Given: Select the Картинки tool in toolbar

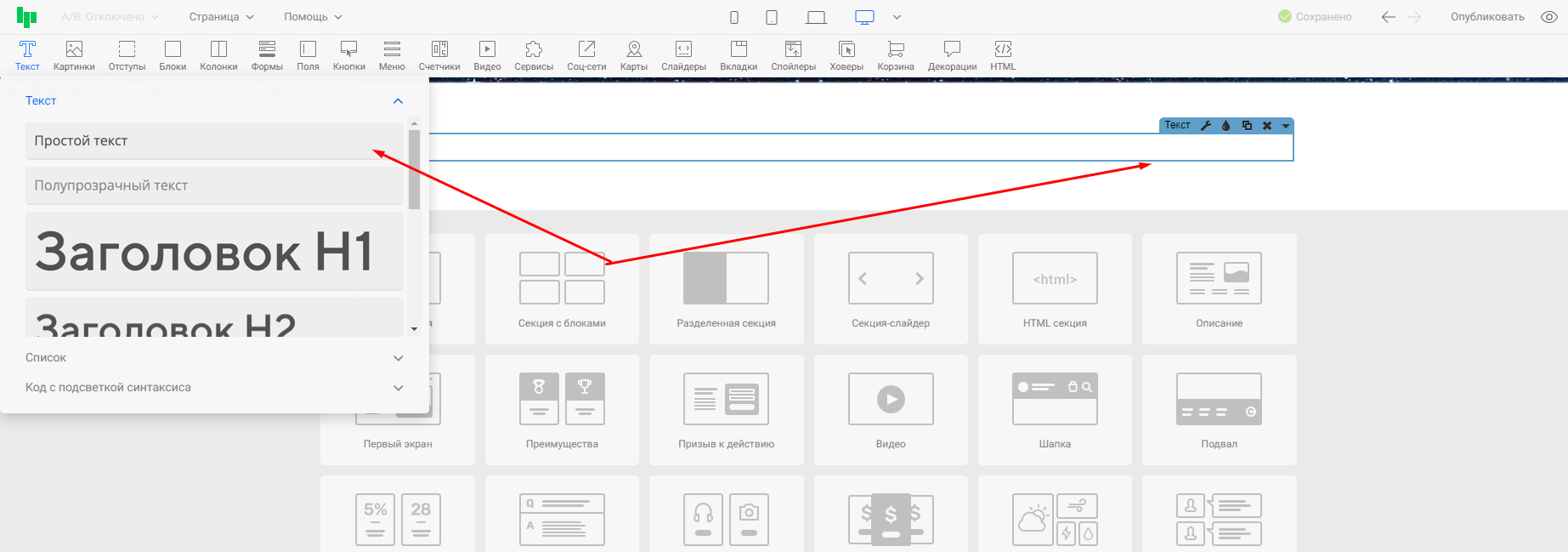Looking at the screenshot, I should coord(74,55).
